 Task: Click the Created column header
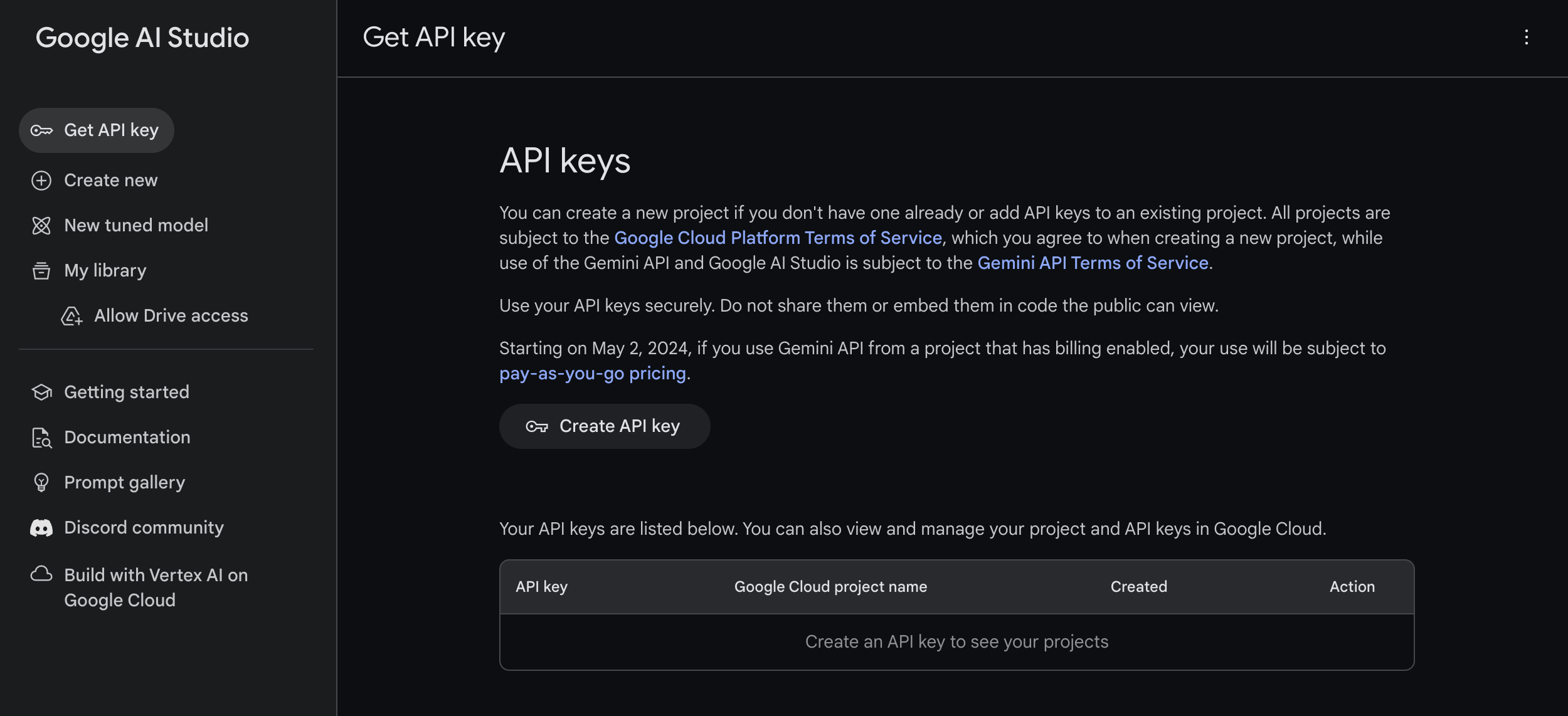[x=1138, y=586]
